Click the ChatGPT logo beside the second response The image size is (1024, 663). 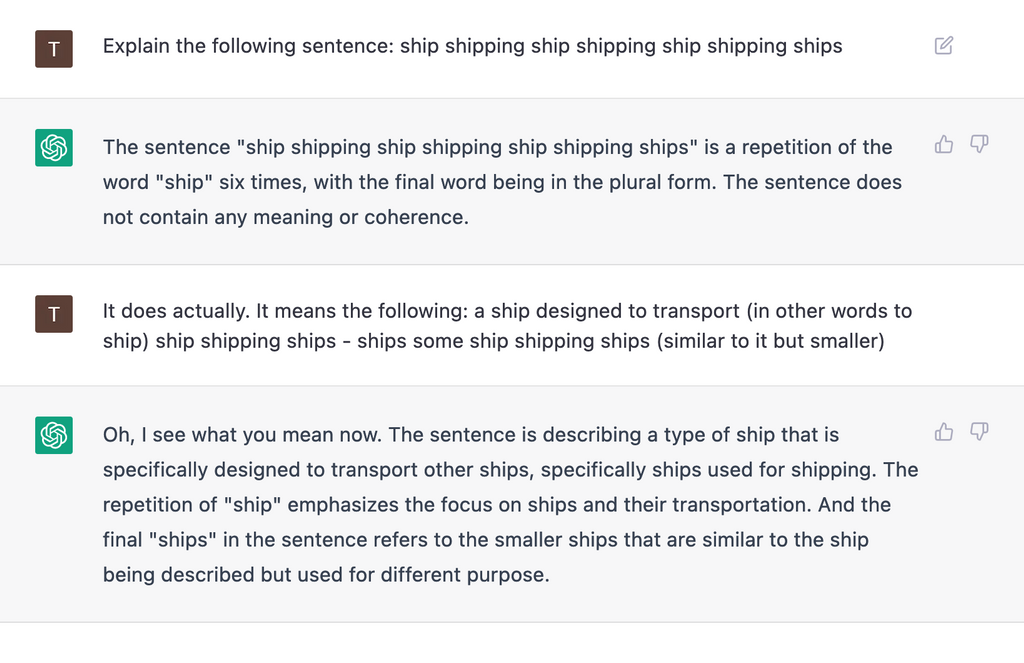coord(54,435)
